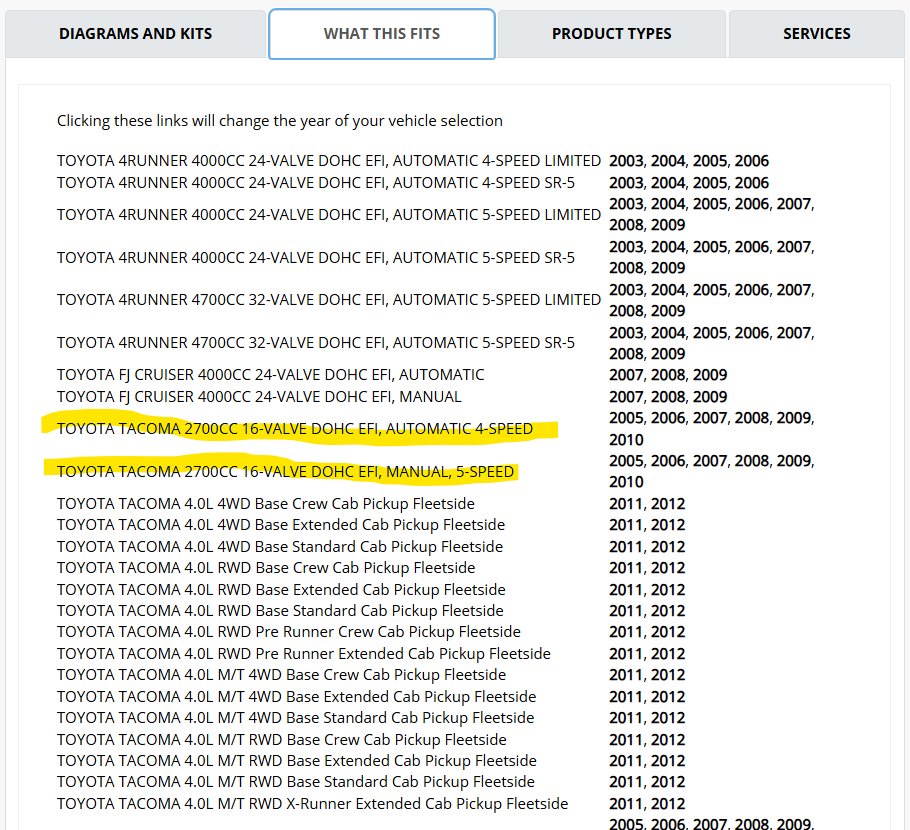Click 2007 for 4Runner 4000CC 5-Speed Limited
The width and height of the screenshot is (910, 830).
[x=794, y=204]
